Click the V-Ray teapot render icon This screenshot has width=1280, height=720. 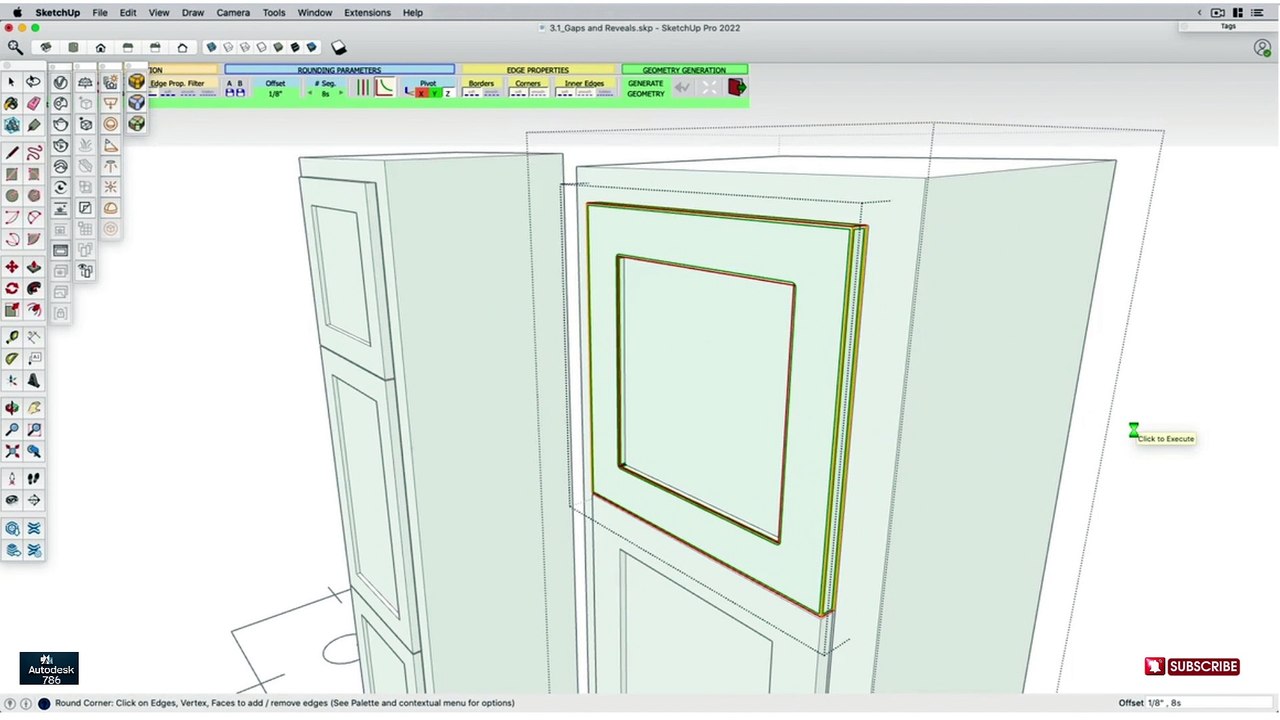click(60, 125)
